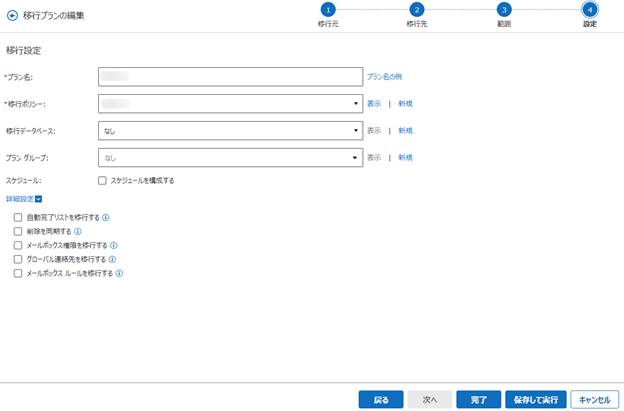
Task: Open info icon for メールボックス権限を移行する
Action: point(114,245)
